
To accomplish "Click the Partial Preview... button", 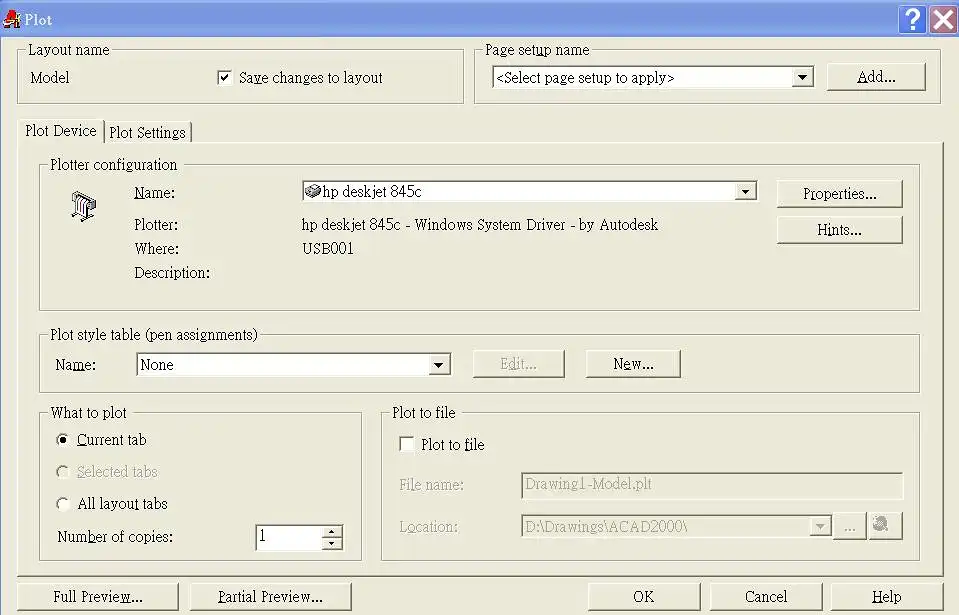I will tap(270, 597).
